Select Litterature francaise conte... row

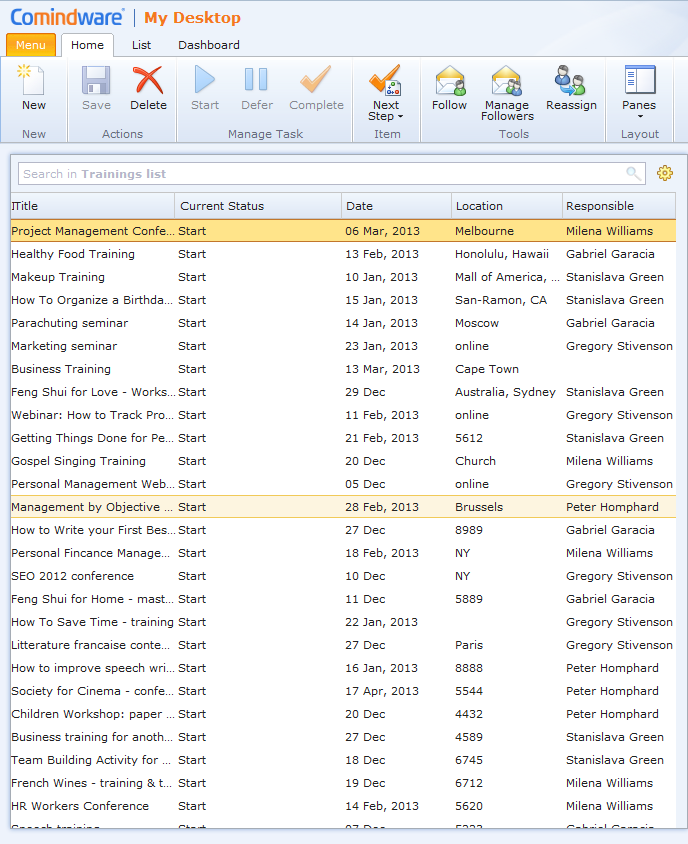click(343, 645)
